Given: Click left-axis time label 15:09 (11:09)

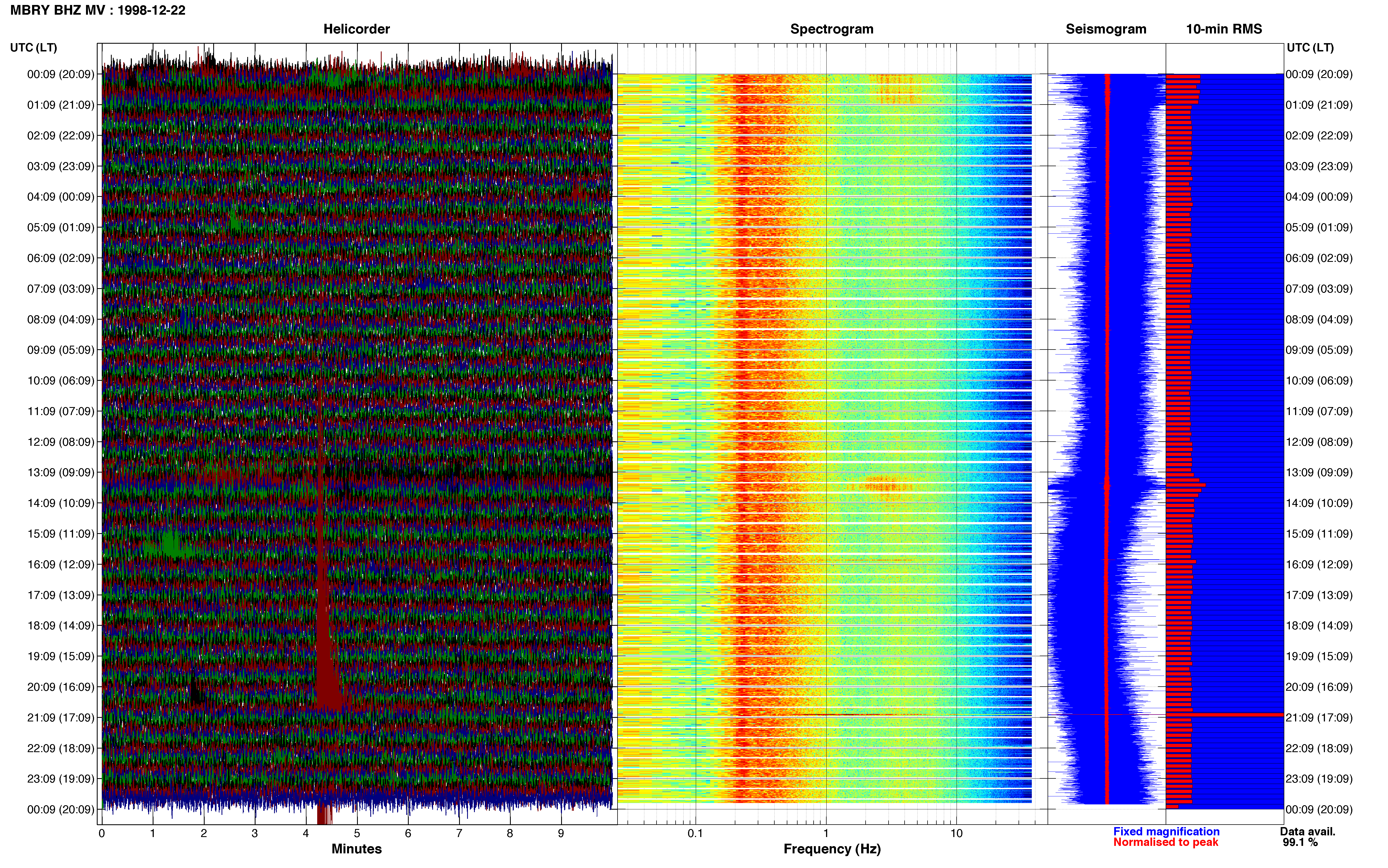Looking at the screenshot, I should (61, 534).
